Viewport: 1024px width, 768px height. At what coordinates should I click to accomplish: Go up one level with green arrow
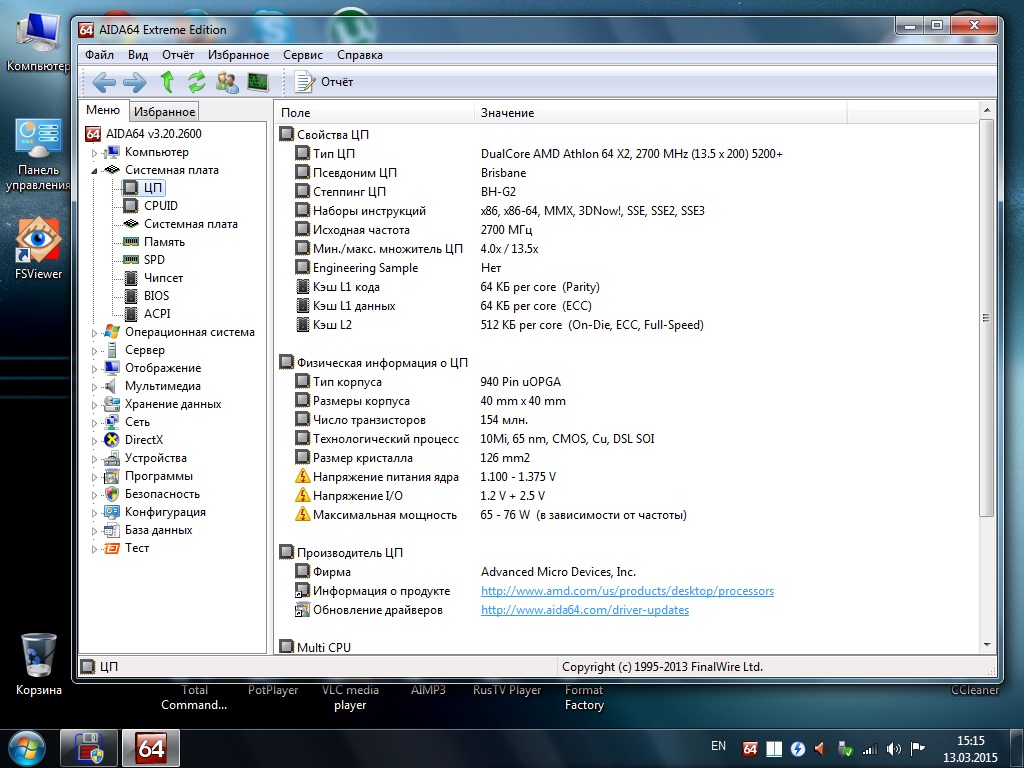pos(167,82)
